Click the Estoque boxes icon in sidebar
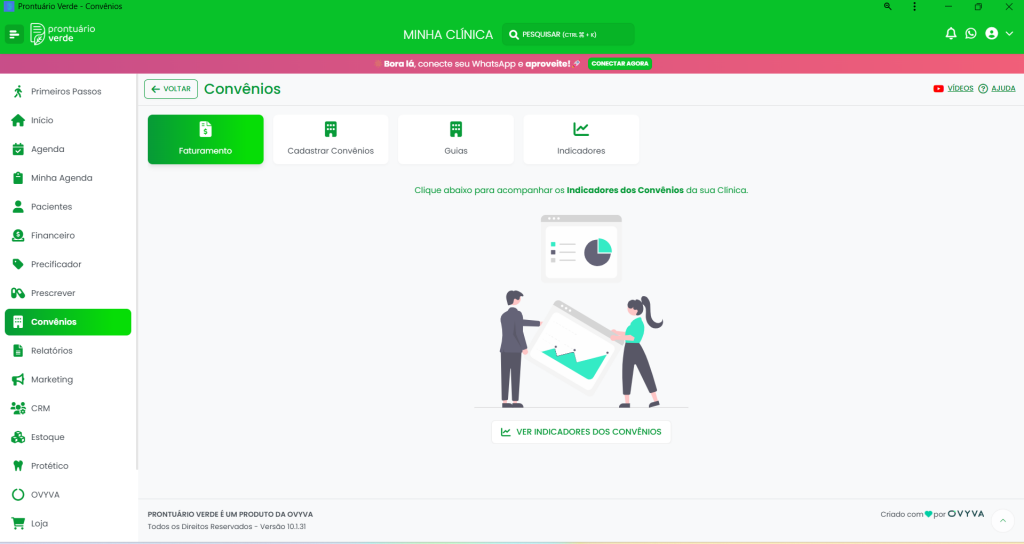Image resolution: width=1024 pixels, height=544 pixels. coord(18,437)
